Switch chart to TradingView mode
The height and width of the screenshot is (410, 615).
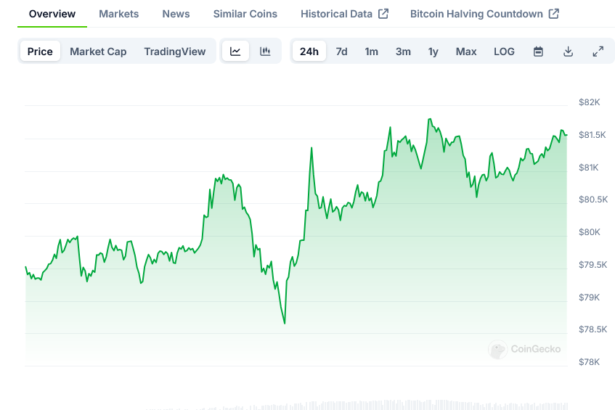click(174, 51)
